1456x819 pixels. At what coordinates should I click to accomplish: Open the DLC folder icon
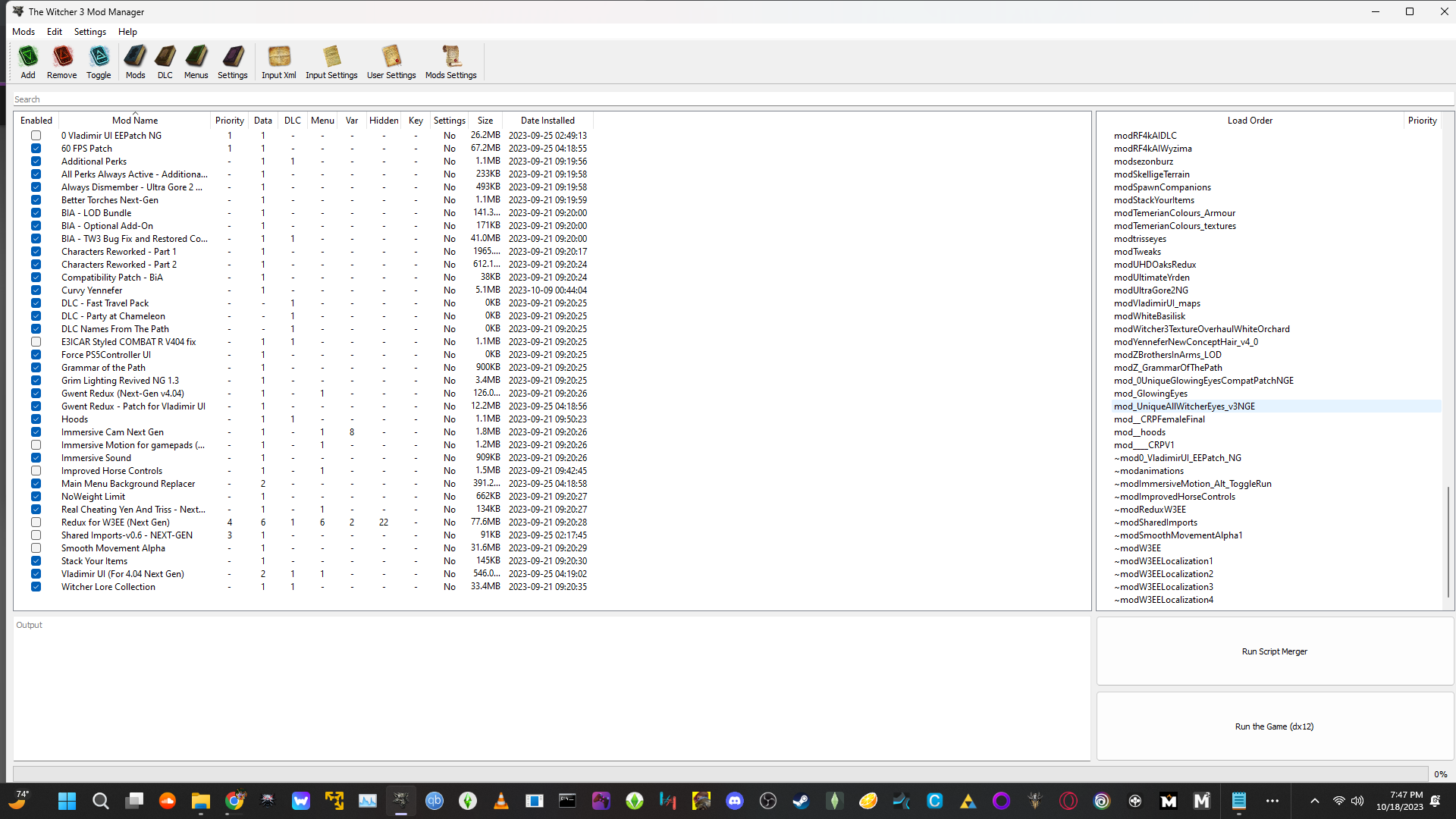[x=165, y=61]
